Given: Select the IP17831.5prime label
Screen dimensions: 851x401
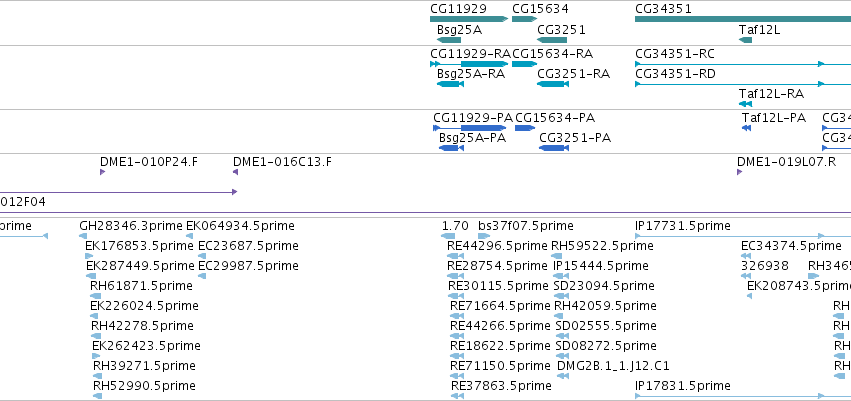Looking at the screenshot, I should [683, 386].
